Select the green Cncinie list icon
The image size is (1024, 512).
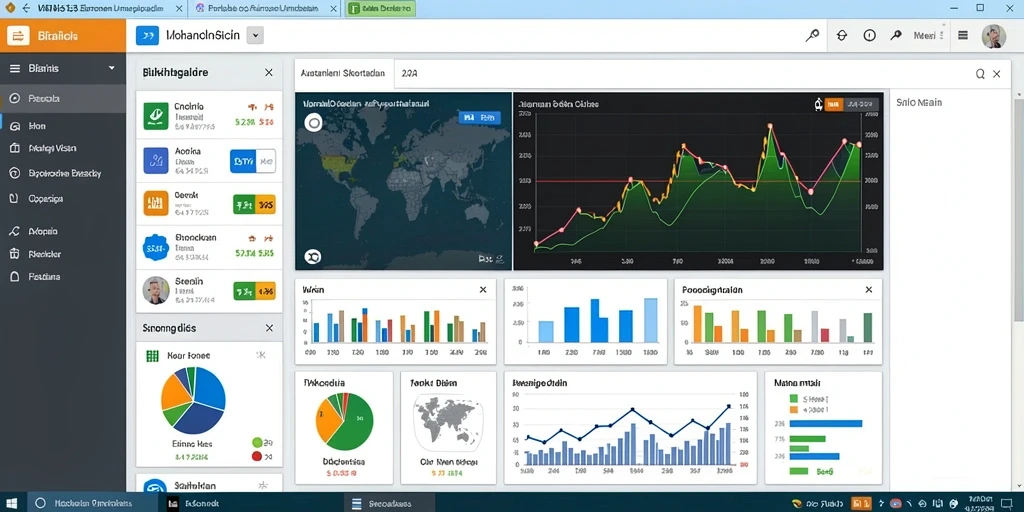tap(155, 116)
